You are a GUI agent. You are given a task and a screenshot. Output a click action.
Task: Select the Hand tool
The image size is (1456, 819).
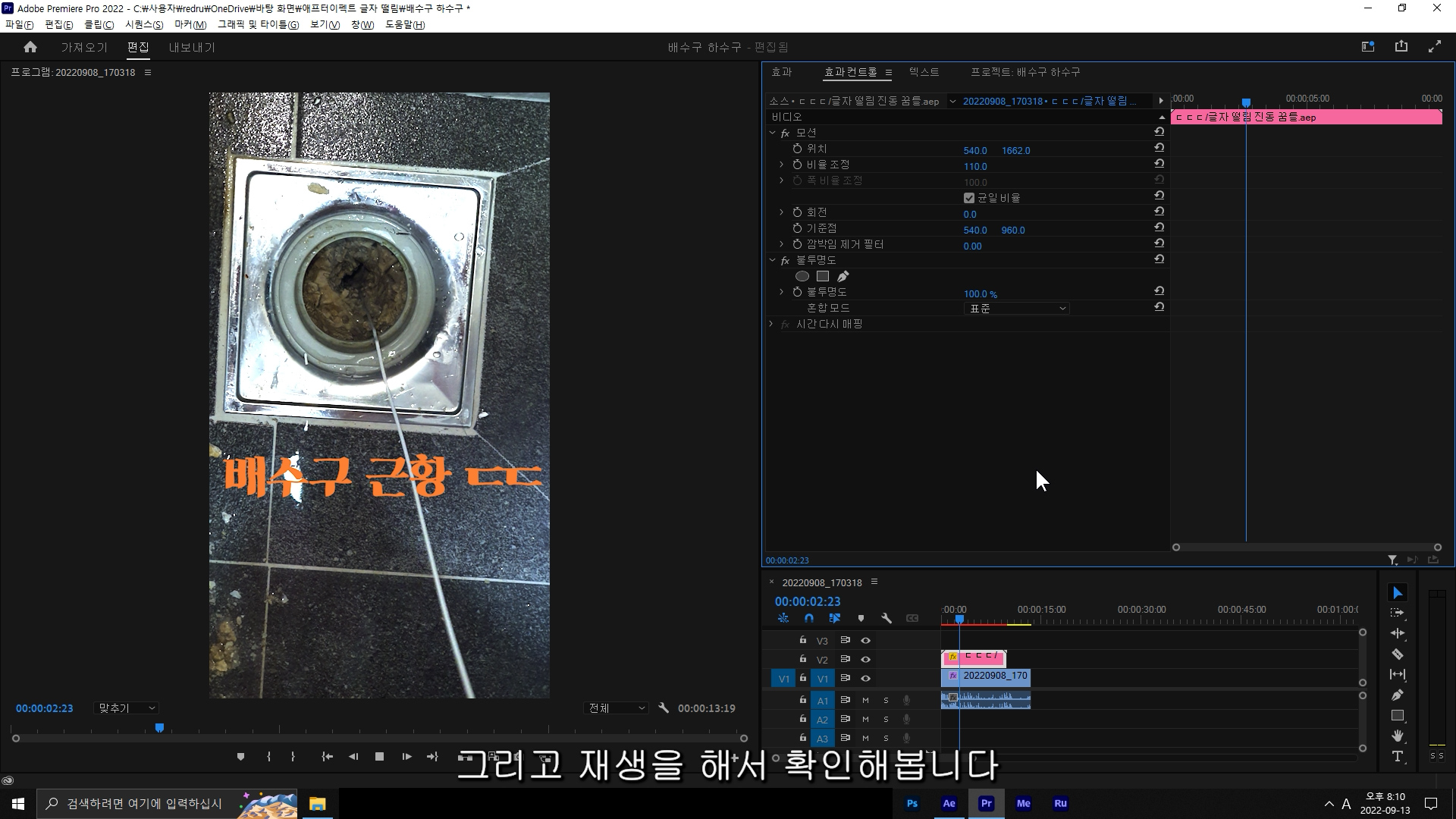pyautogui.click(x=1397, y=736)
